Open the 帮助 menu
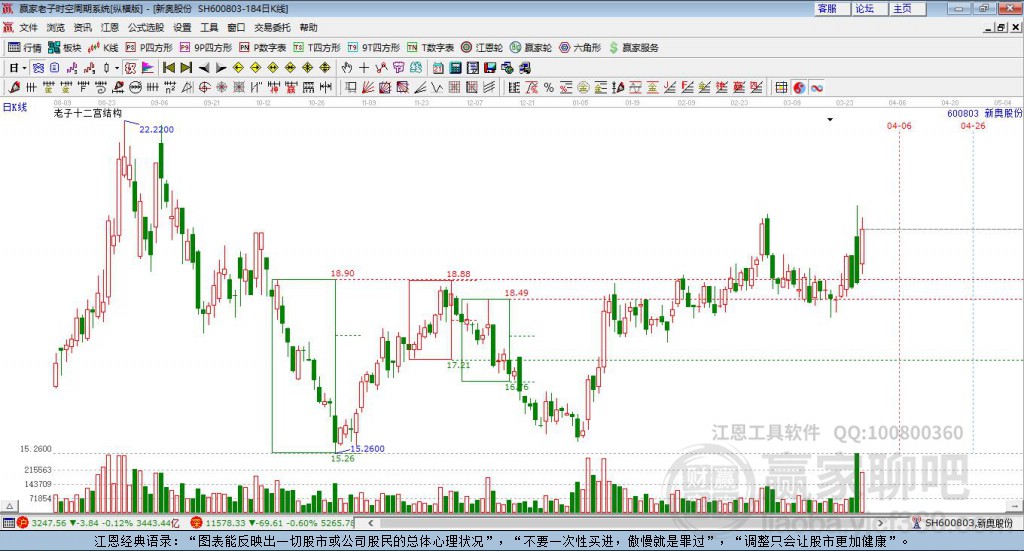 [x=308, y=27]
